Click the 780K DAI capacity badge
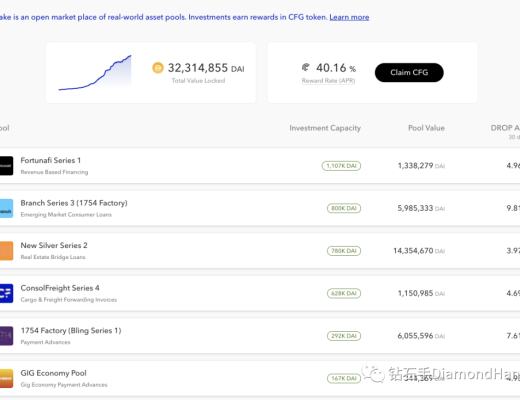The image size is (520, 400). tap(344, 251)
